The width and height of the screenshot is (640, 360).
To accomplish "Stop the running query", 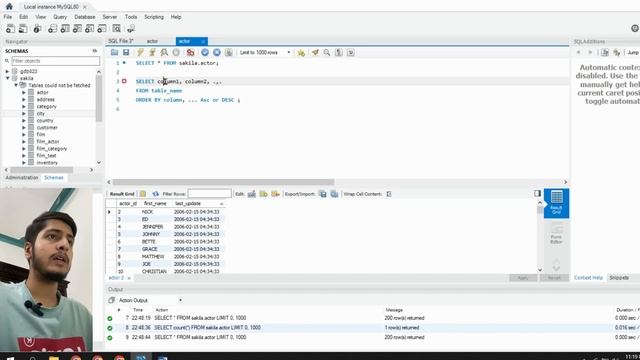I will (x=176, y=52).
